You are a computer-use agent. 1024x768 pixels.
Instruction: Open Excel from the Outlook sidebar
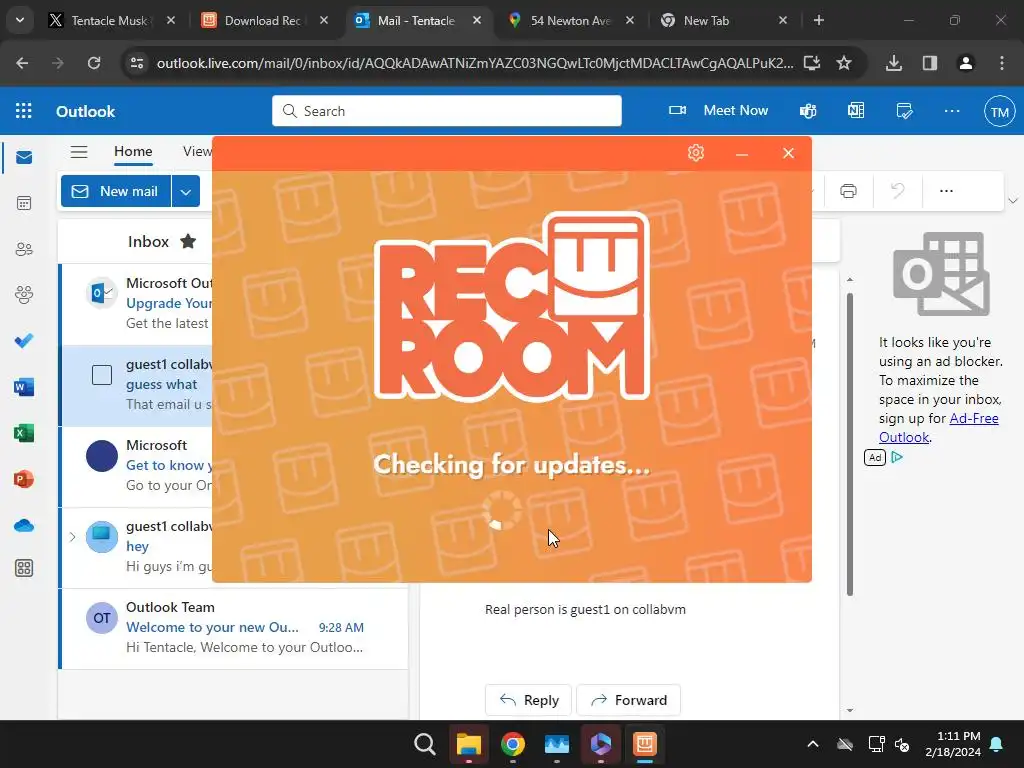(24, 433)
